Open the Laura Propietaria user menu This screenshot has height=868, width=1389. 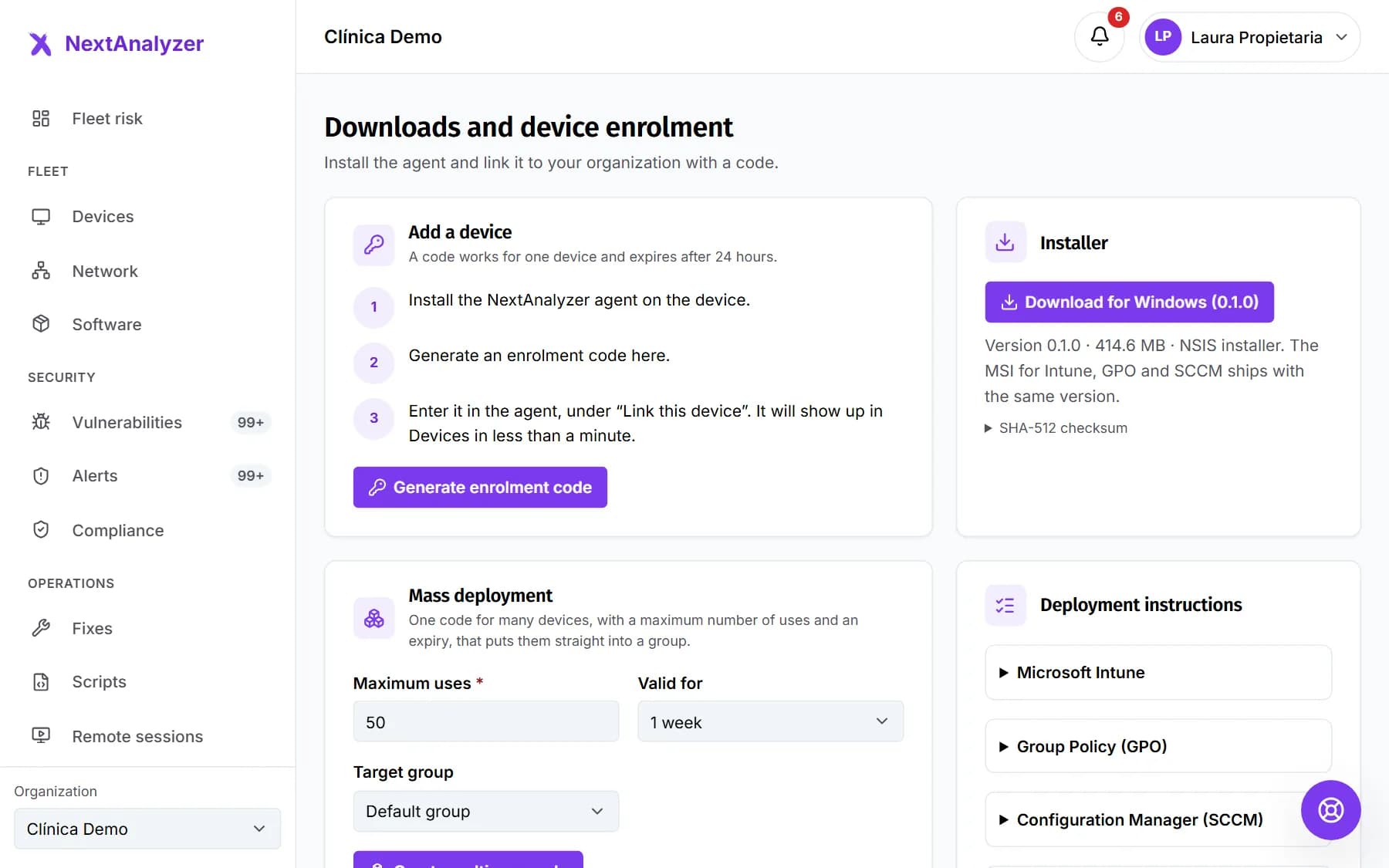(1249, 37)
